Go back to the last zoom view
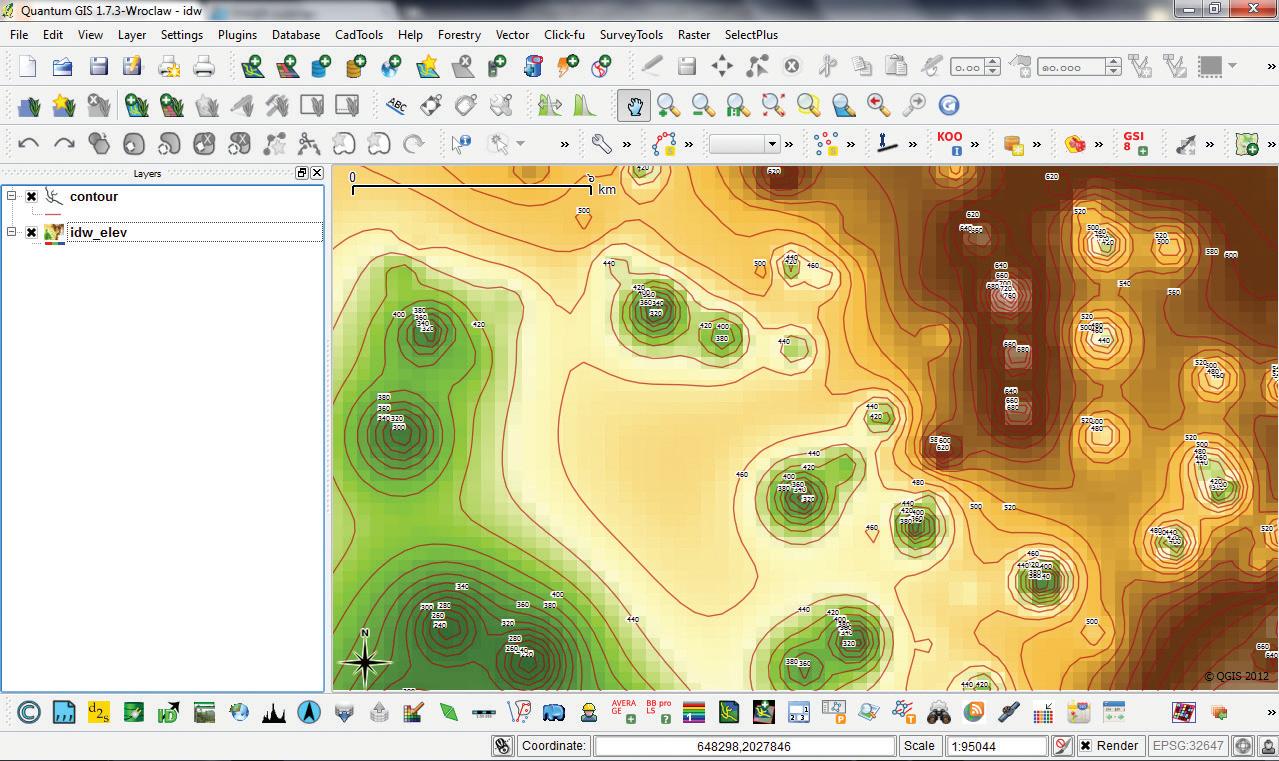This screenshot has width=1279, height=761. tap(878, 105)
